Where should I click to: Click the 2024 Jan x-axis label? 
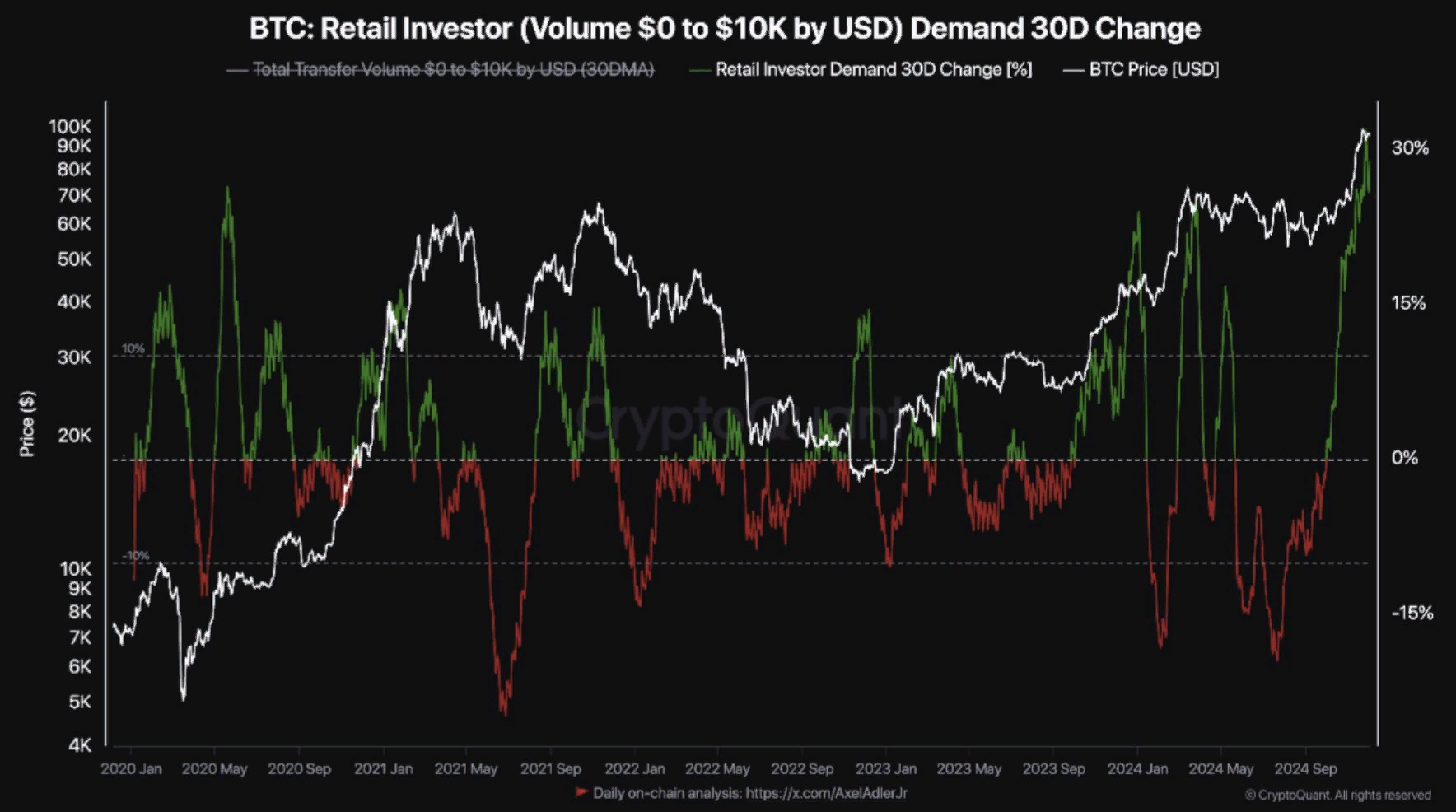[x=1137, y=768]
